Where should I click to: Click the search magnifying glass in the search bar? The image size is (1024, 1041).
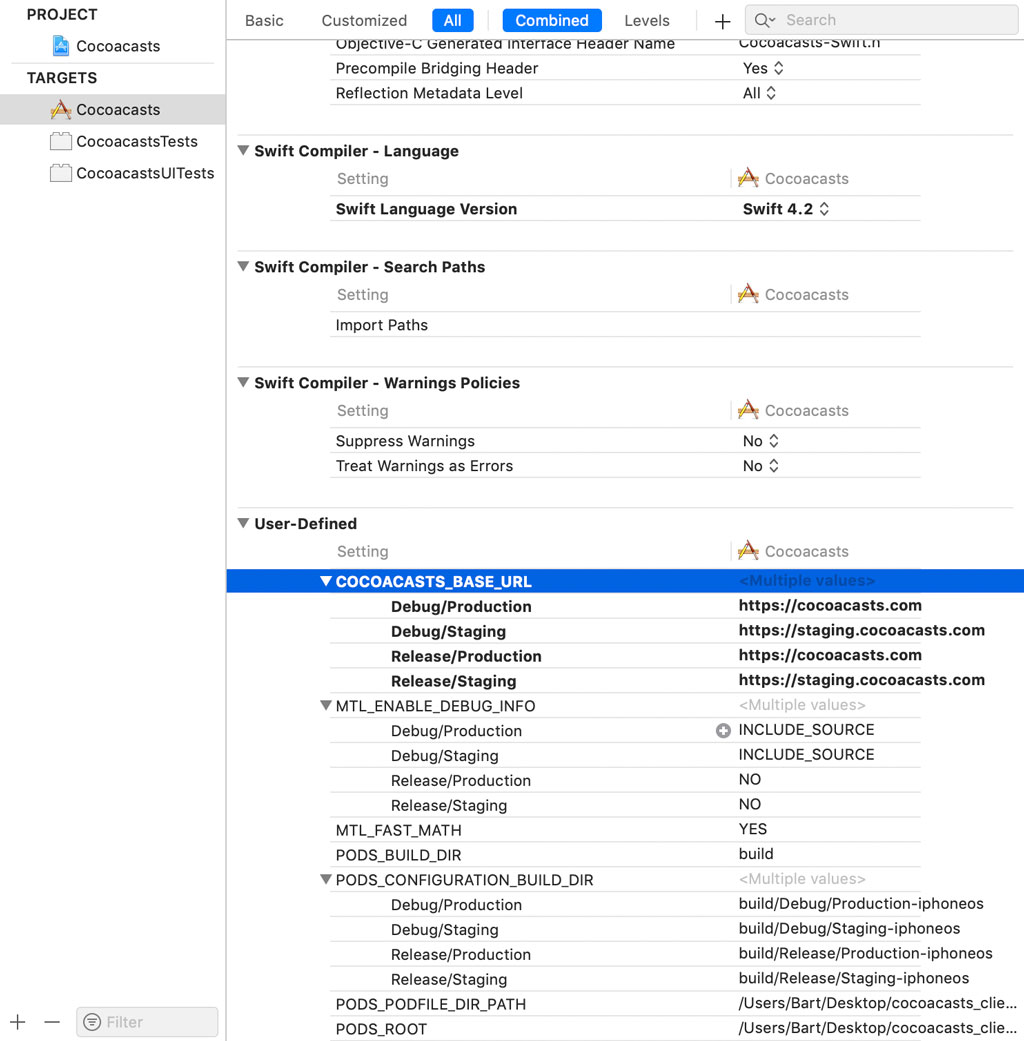(x=762, y=19)
